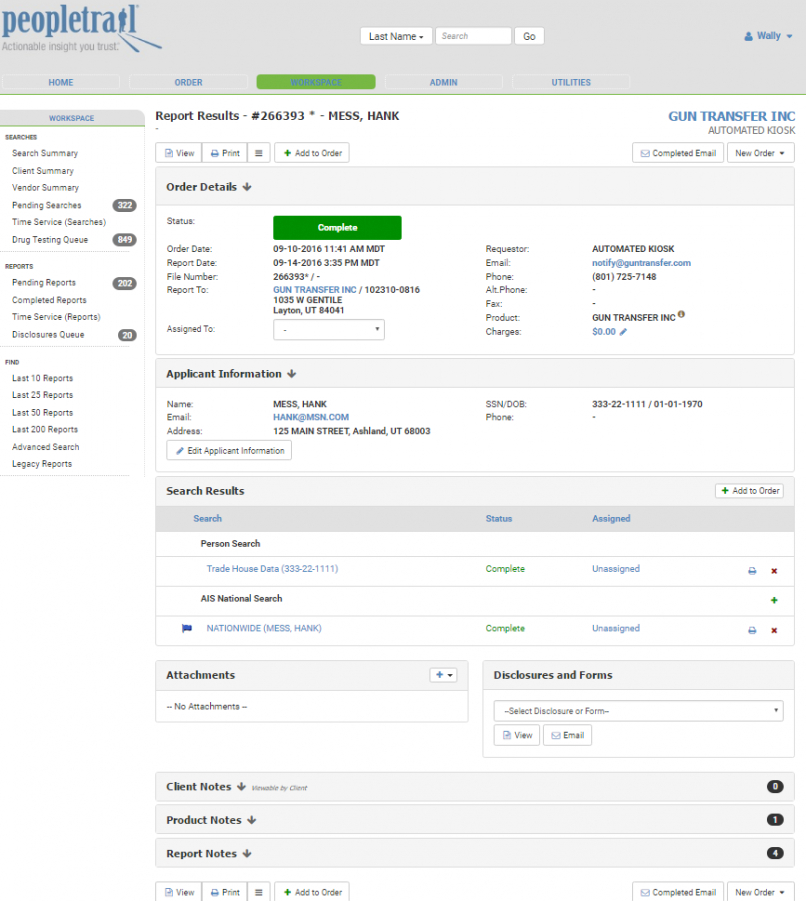This screenshot has width=806, height=901.
Task: Remove the NATIONWIDE (MESS, HANK) search
Action: click(x=774, y=630)
